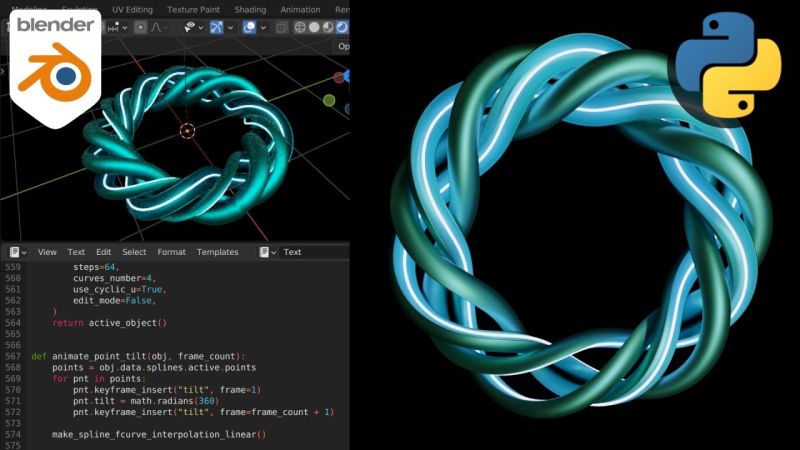Click the text datablock browse icon

tap(264, 252)
